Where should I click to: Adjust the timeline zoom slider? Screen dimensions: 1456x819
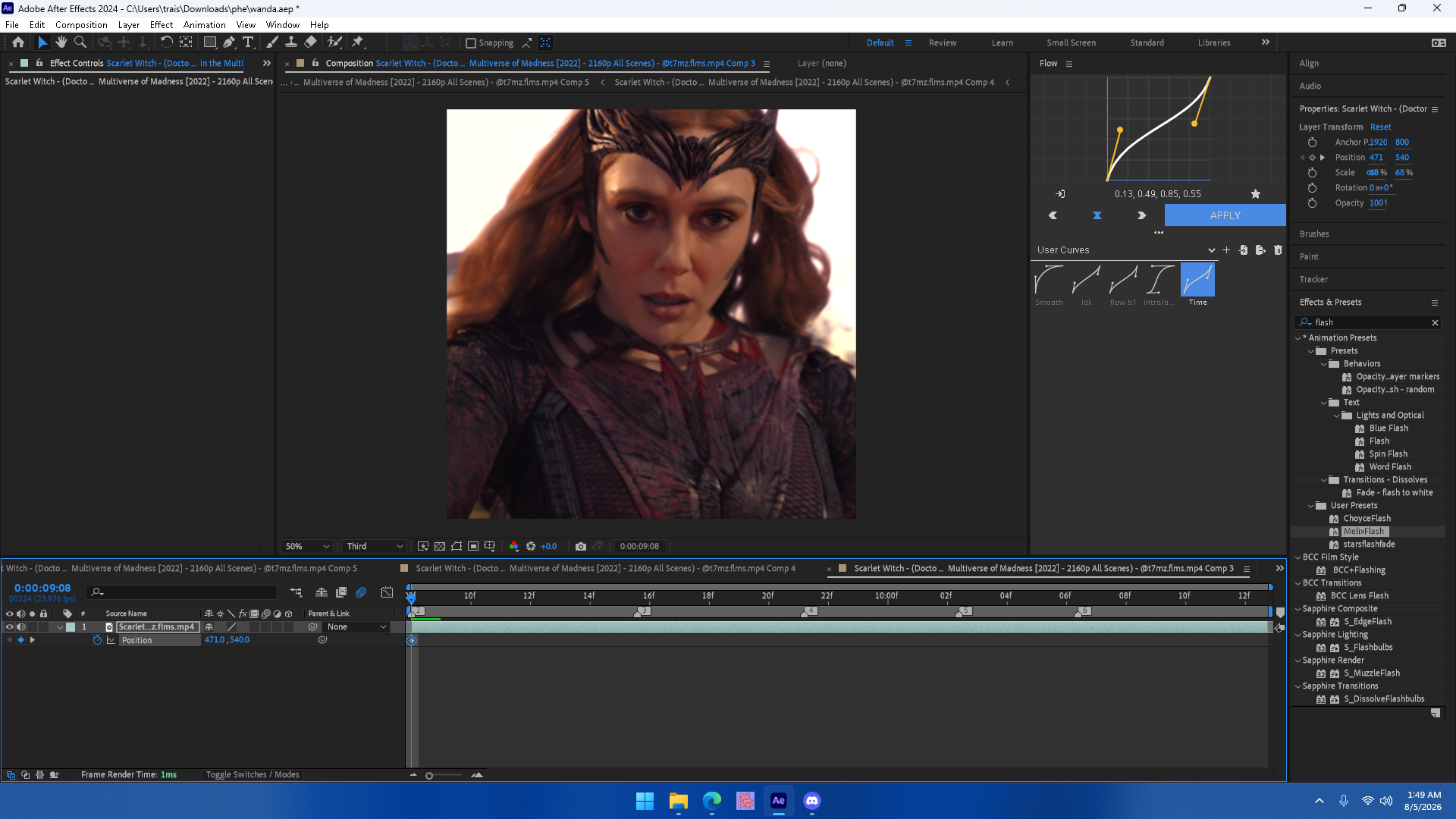coord(429,775)
